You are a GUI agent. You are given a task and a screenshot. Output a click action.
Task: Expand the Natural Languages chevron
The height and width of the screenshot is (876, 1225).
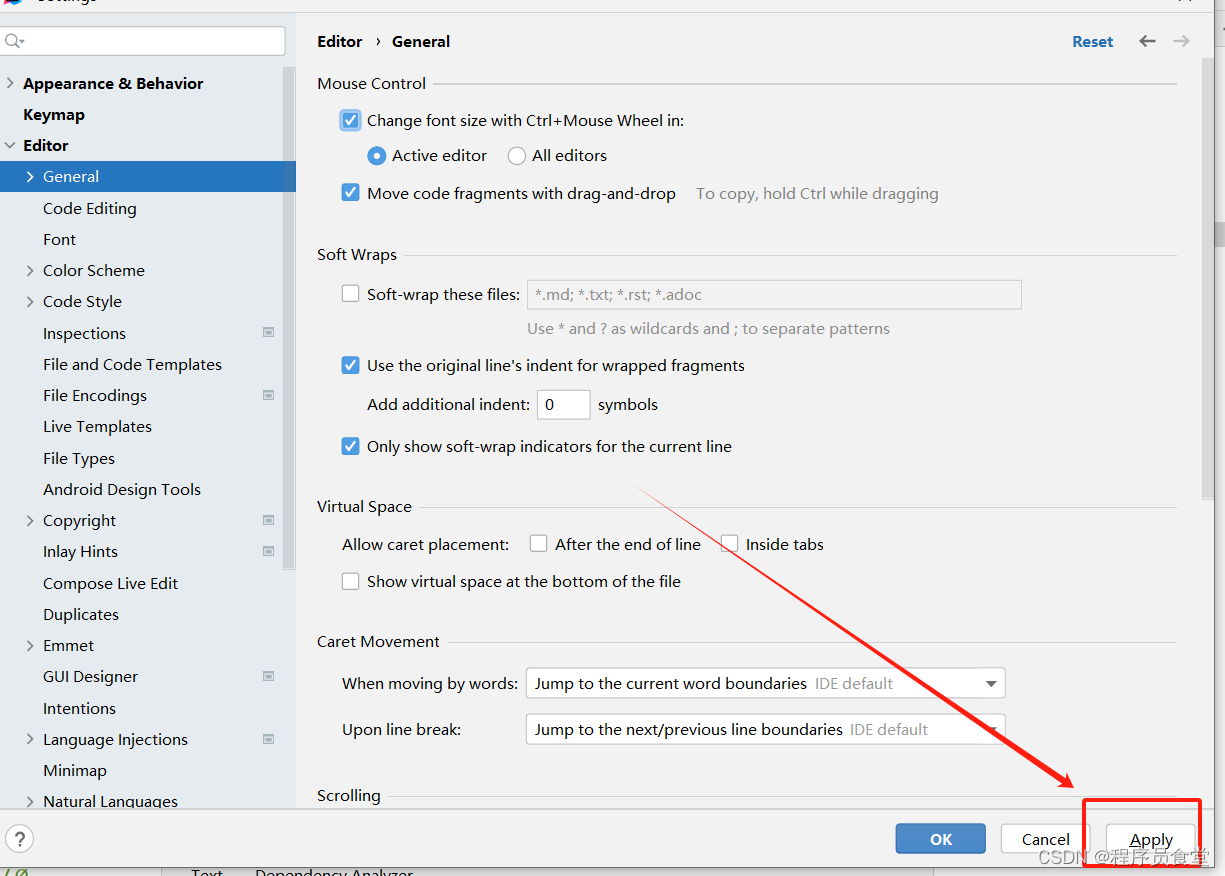[30, 801]
